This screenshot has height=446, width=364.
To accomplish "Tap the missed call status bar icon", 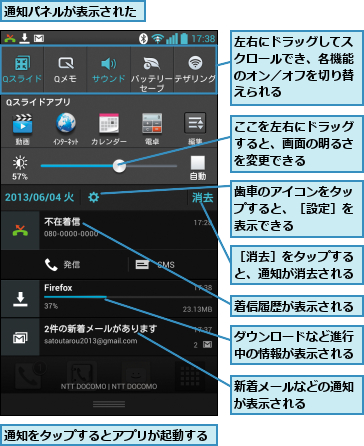I will 10,39.
